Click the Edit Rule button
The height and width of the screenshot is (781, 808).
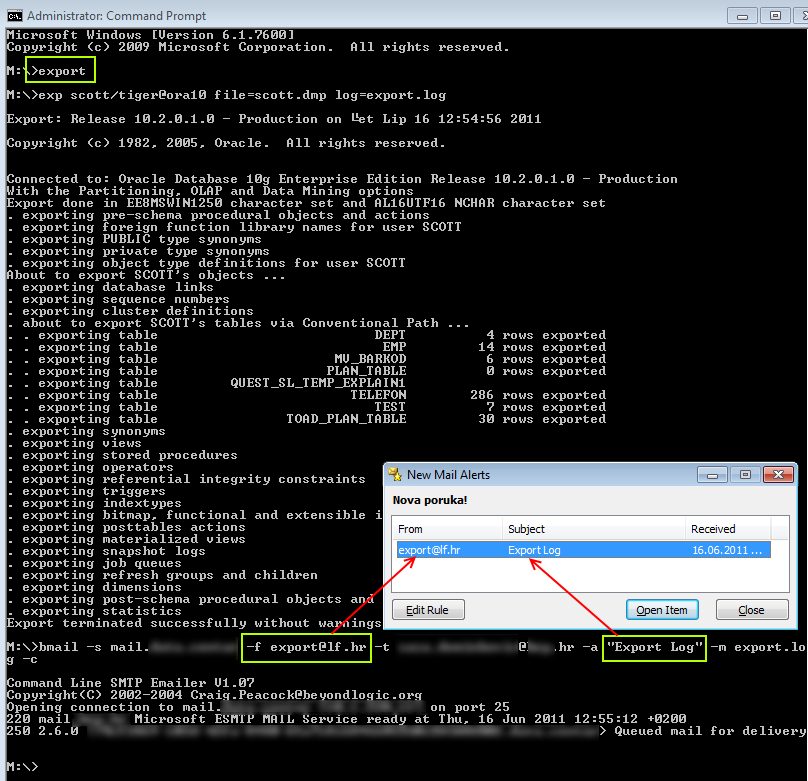tap(428, 610)
